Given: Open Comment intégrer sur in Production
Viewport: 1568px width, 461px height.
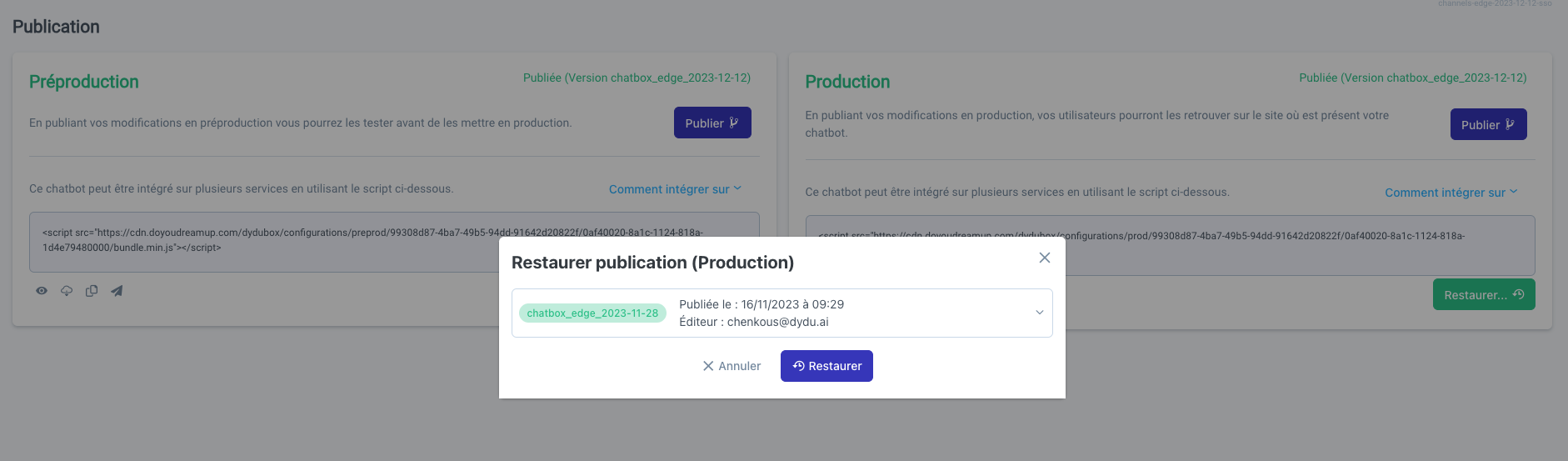Looking at the screenshot, I should pyautogui.click(x=1451, y=193).
